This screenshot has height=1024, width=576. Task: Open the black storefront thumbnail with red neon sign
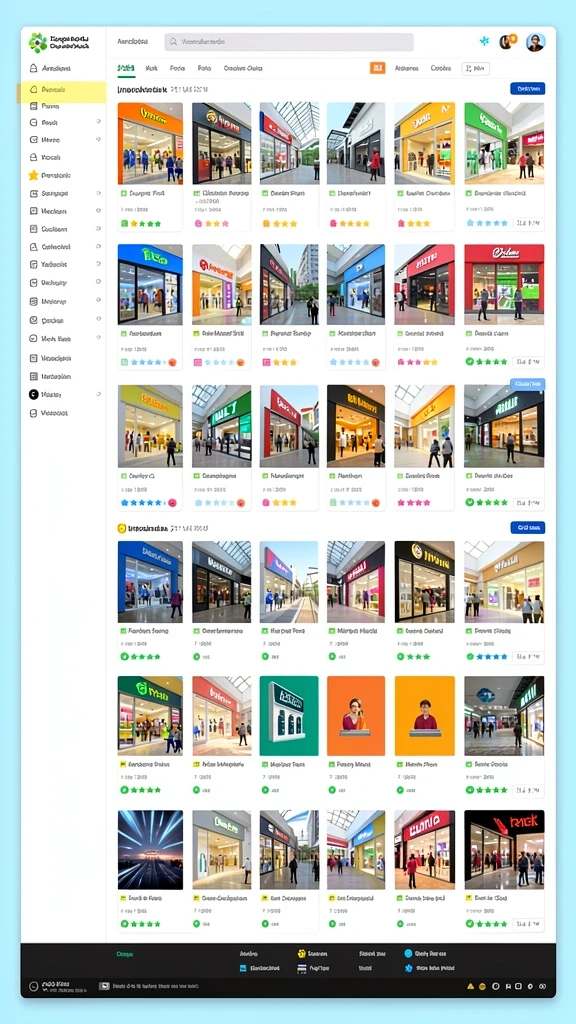(504, 850)
